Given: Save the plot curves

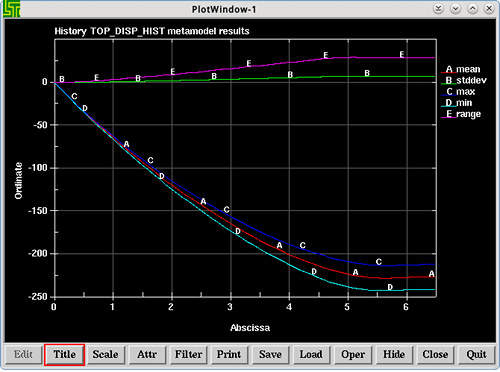Looking at the screenshot, I should (270, 354).
